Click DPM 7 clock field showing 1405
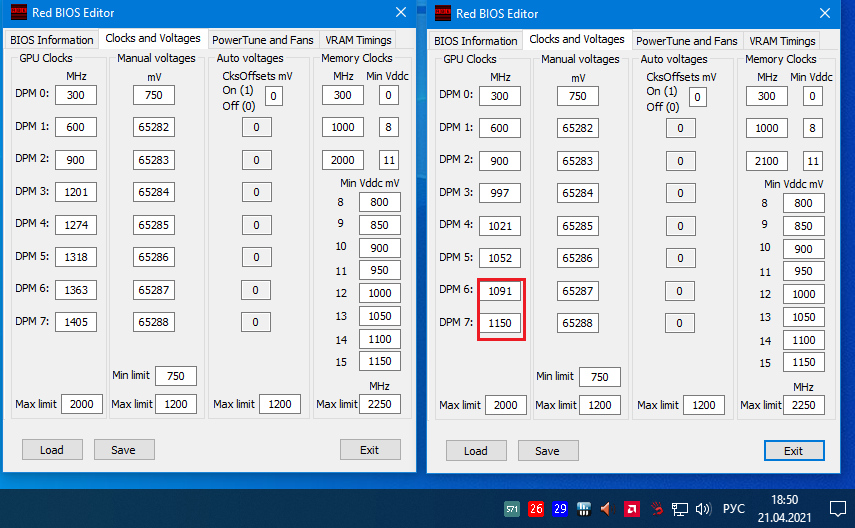Viewport: 855px width, 528px height. point(76,322)
